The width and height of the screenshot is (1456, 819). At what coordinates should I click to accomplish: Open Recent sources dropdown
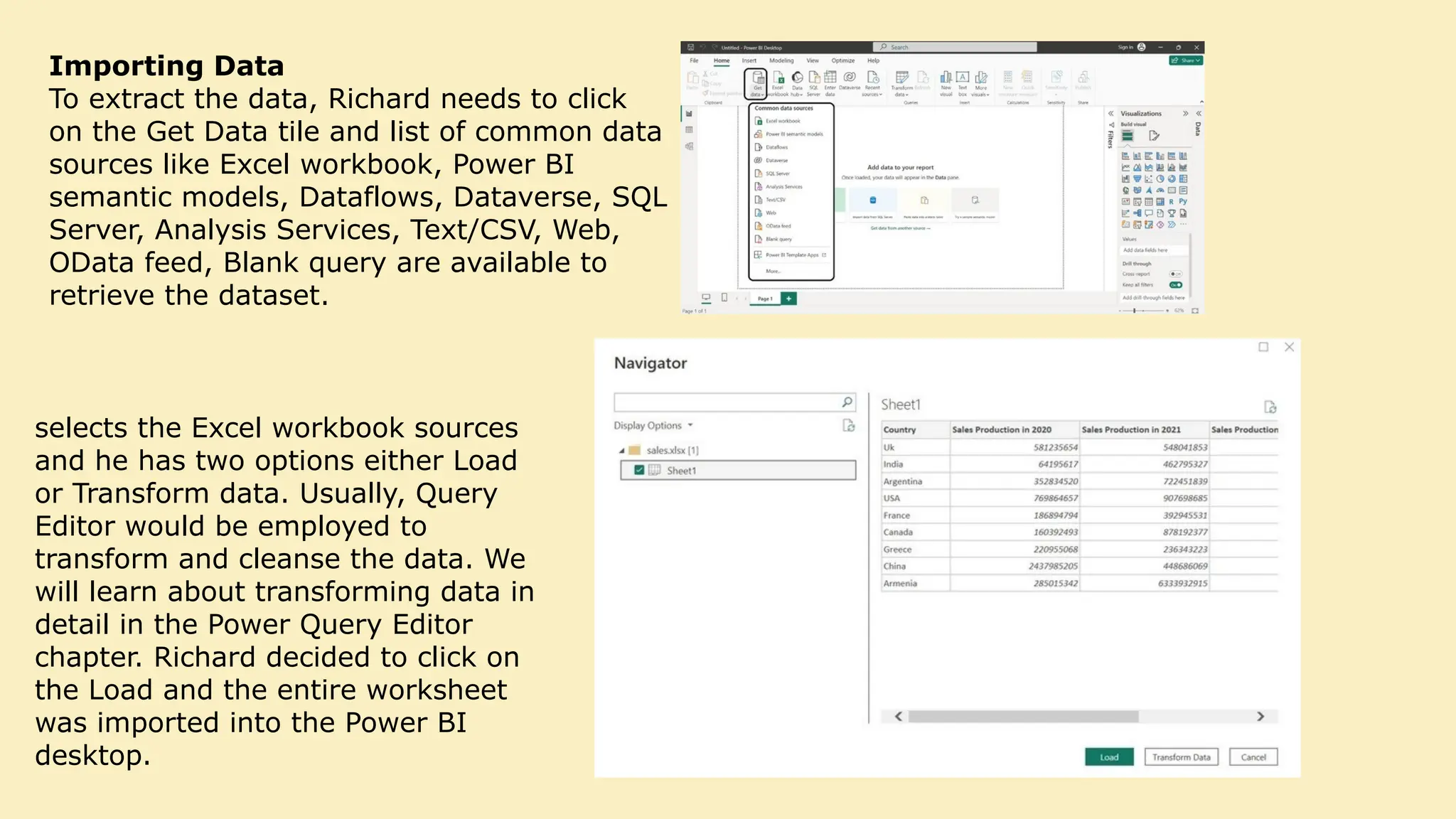tap(872, 83)
